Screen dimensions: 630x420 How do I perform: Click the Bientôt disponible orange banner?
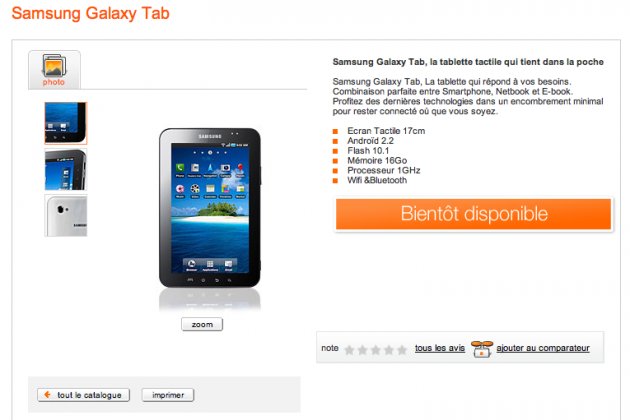click(473, 214)
